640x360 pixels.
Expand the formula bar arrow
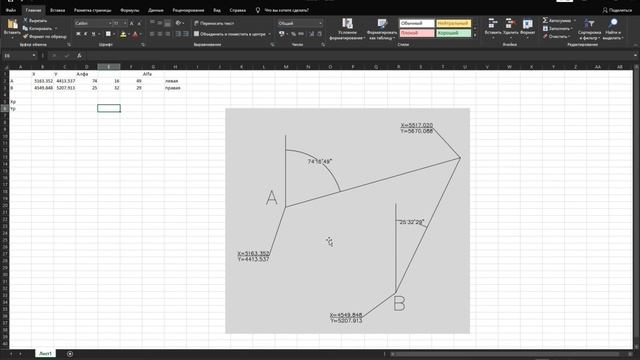pos(636,56)
